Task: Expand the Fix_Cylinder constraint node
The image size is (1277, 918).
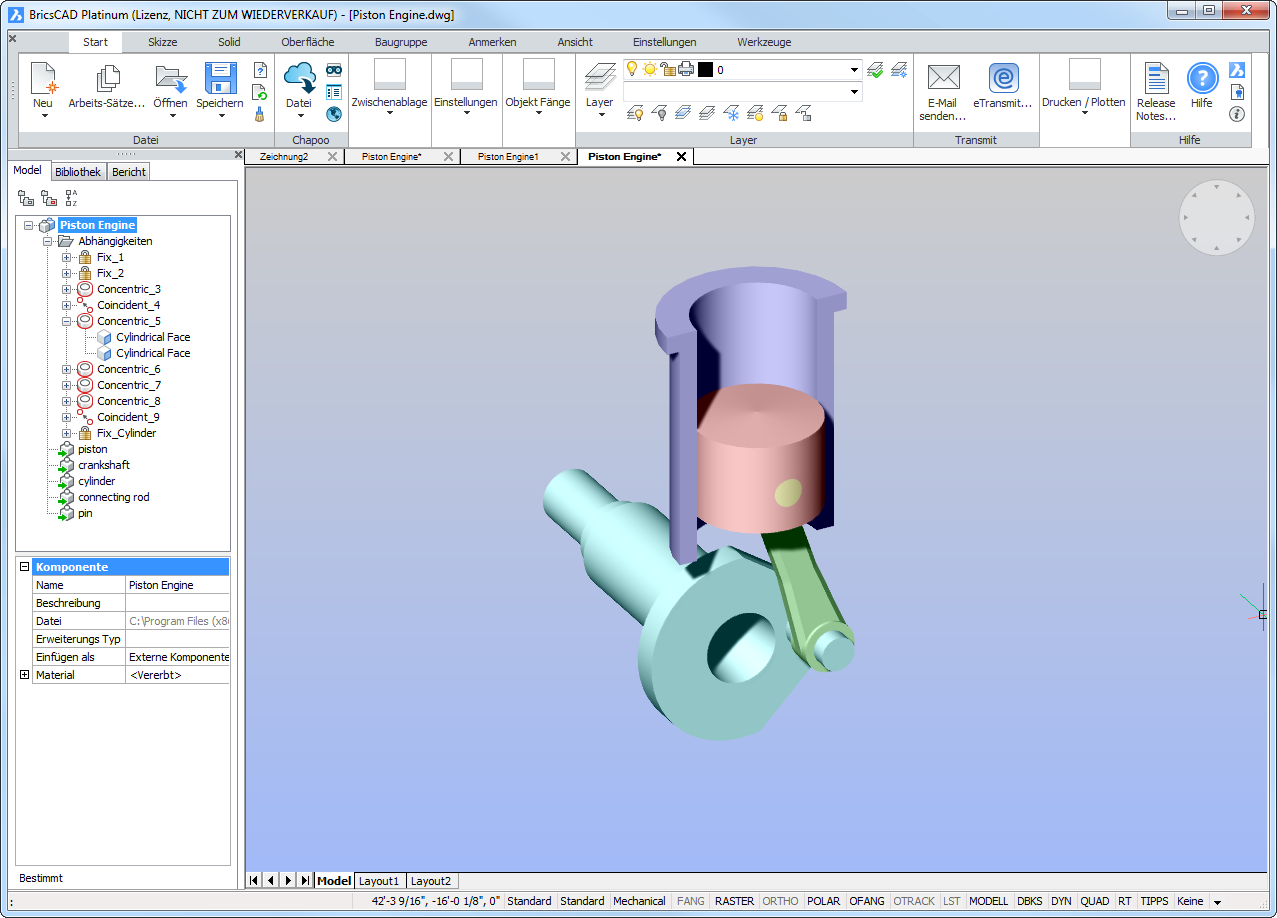Action: pyautogui.click(x=67, y=433)
